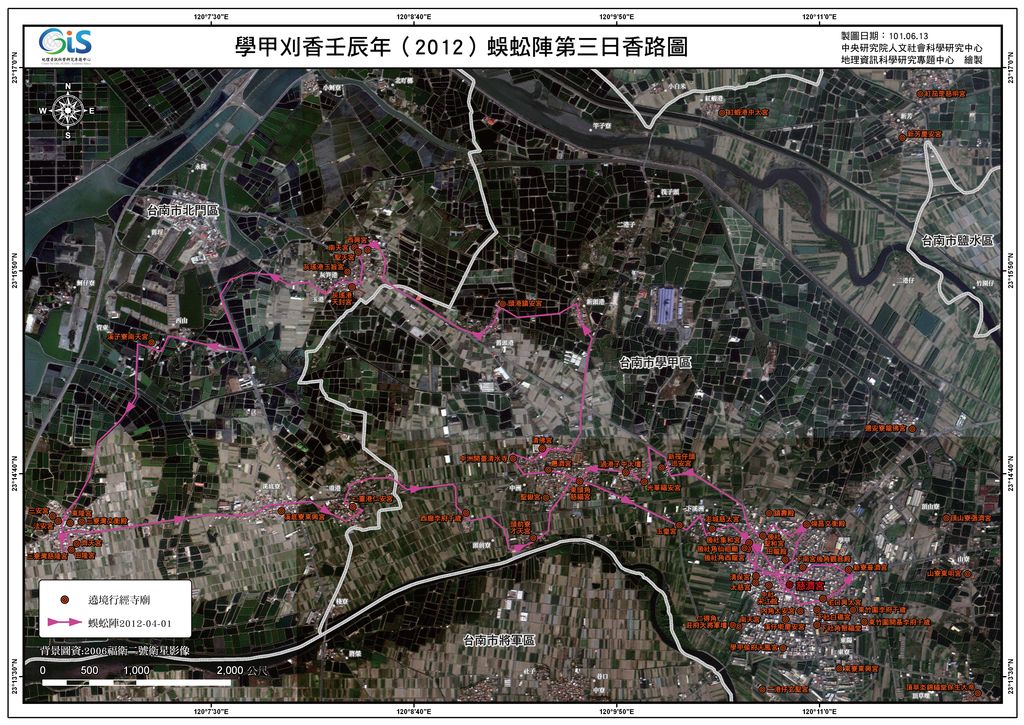
Task: Click the blue-roofed building on the map
Action: click(667, 305)
